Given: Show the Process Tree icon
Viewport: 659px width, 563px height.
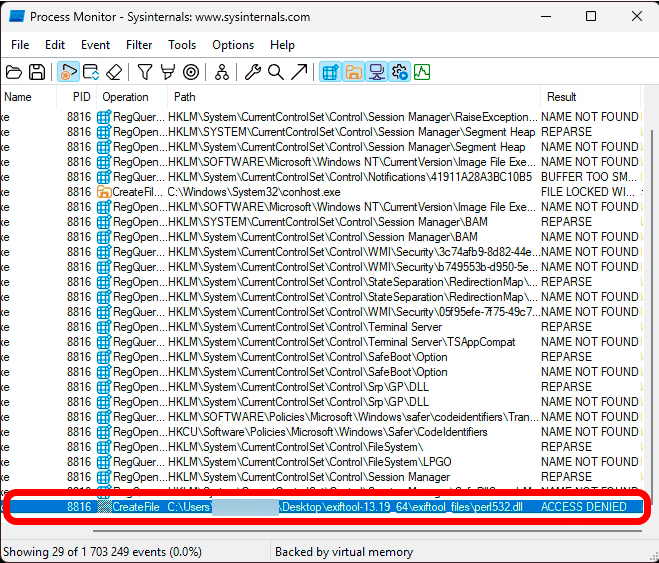Looking at the screenshot, I should pyautogui.click(x=221, y=72).
